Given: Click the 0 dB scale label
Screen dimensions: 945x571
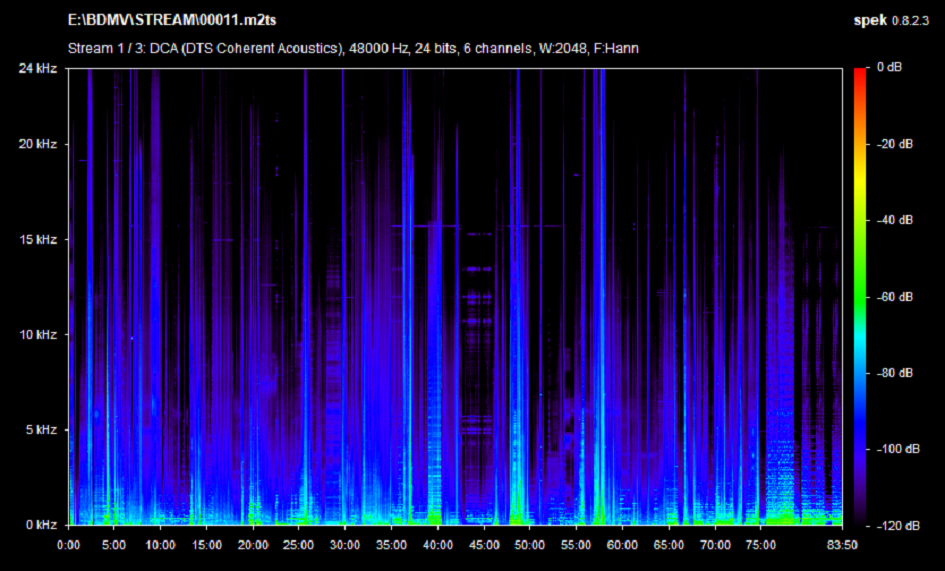Looking at the screenshot, I should 889,68.
